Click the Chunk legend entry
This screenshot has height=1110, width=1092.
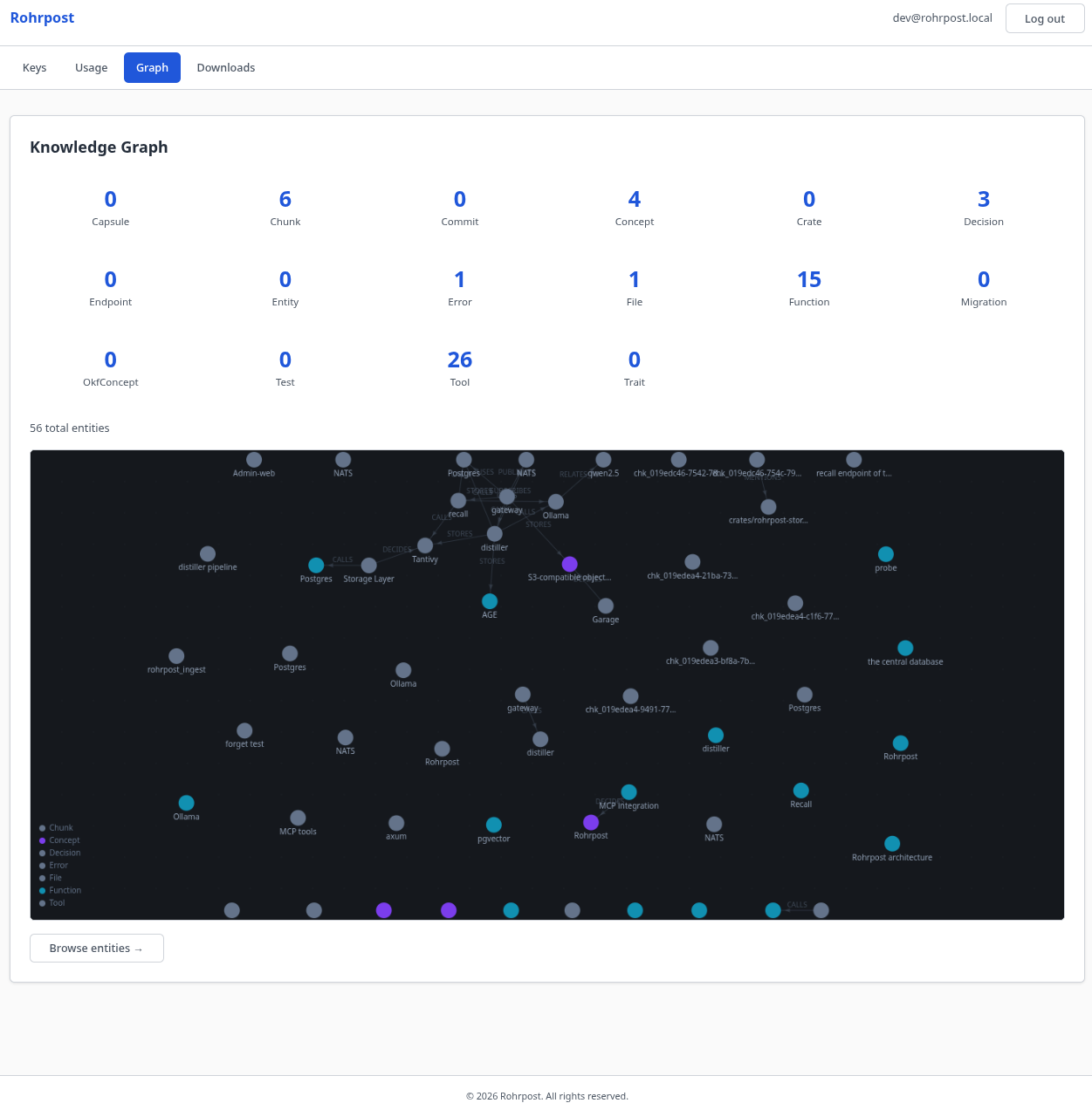point(56,828)
